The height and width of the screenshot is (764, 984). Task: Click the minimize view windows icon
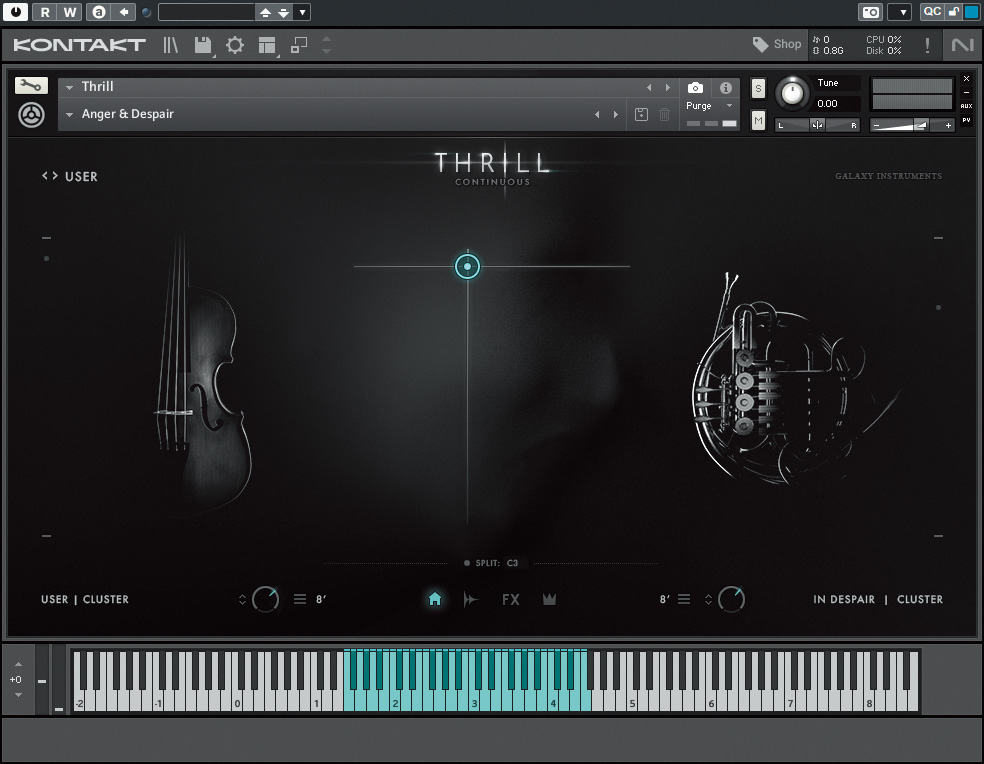(299, 45)
